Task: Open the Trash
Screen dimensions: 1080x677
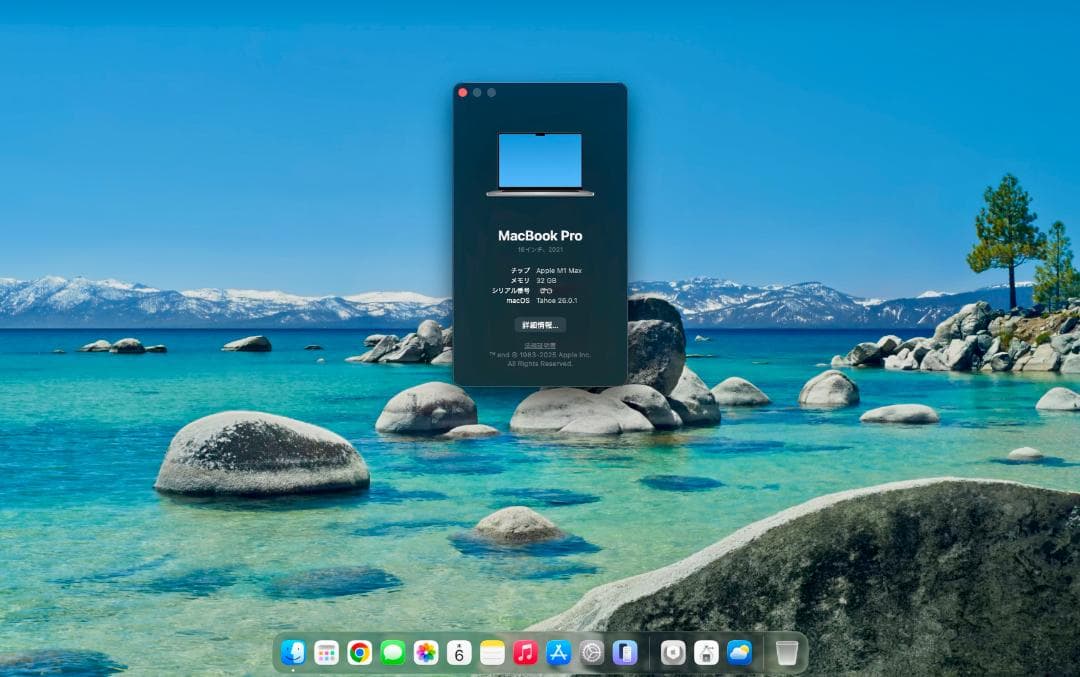Action: coord(785,652)
